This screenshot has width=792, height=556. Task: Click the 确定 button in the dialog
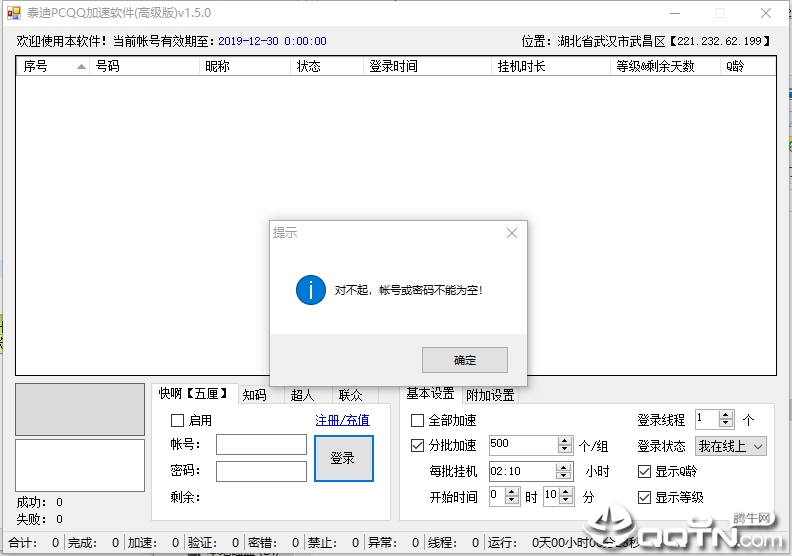(x=465, y=360)
